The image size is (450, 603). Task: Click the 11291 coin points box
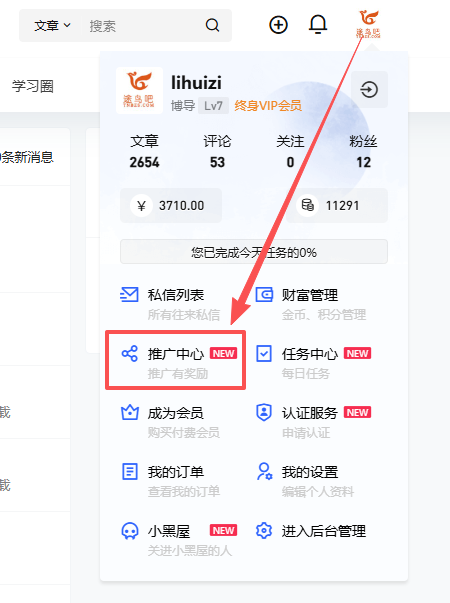pyautogui.click(x=337, y=205)
